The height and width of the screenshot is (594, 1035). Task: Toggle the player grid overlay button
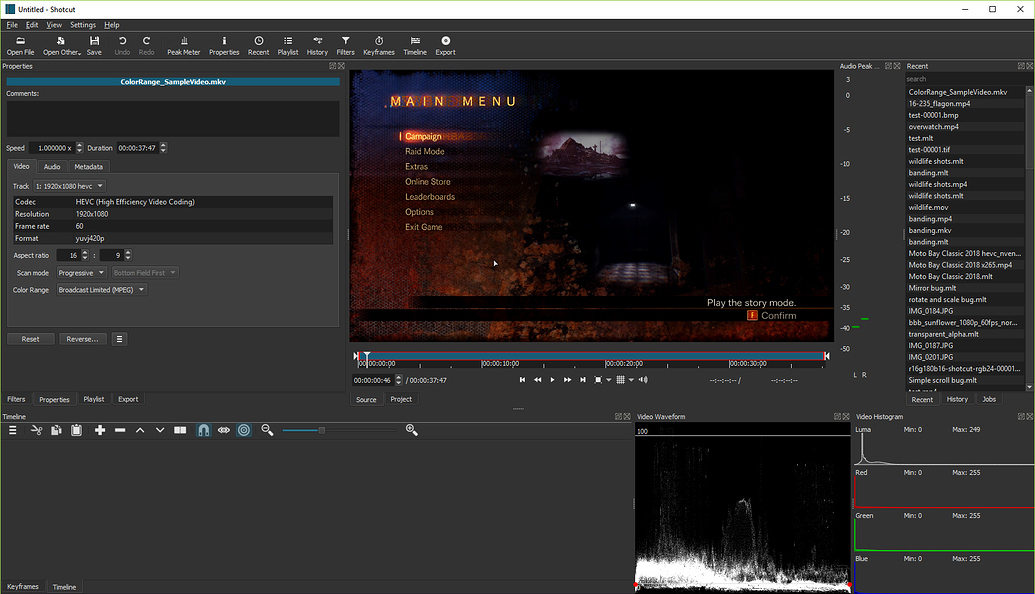point(620,380)
